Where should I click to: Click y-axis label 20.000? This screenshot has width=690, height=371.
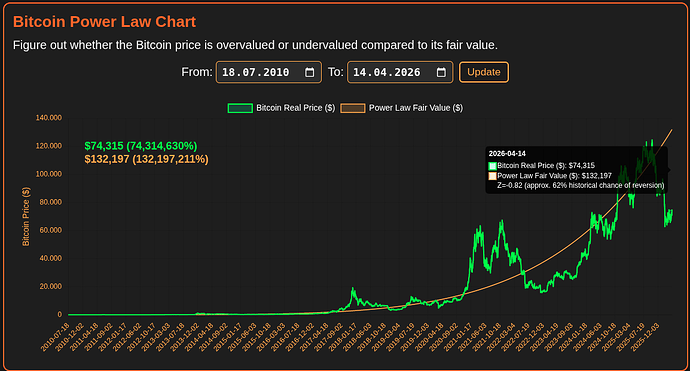[51, 287]
